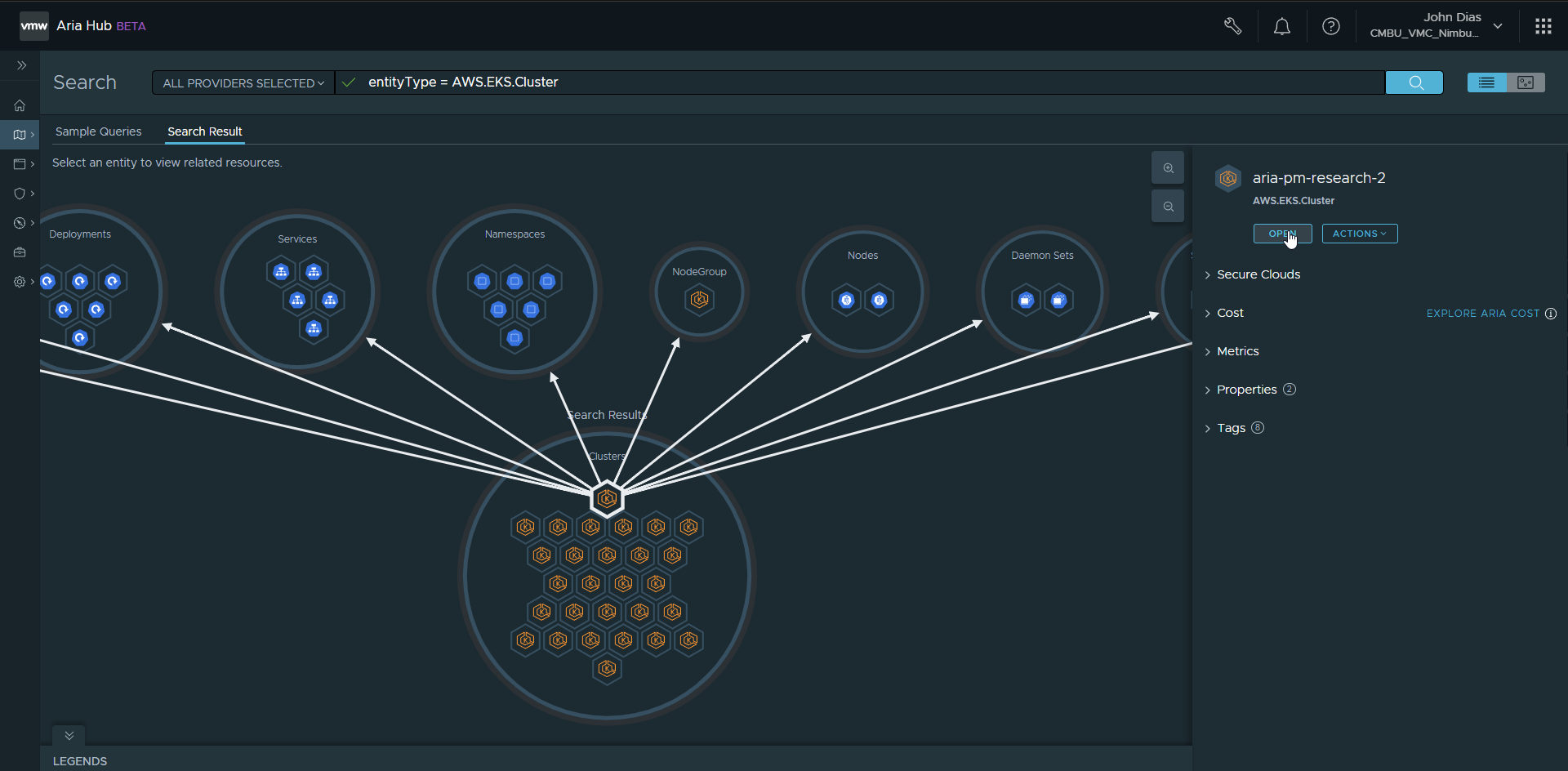Open the notifications bell

1282,26
